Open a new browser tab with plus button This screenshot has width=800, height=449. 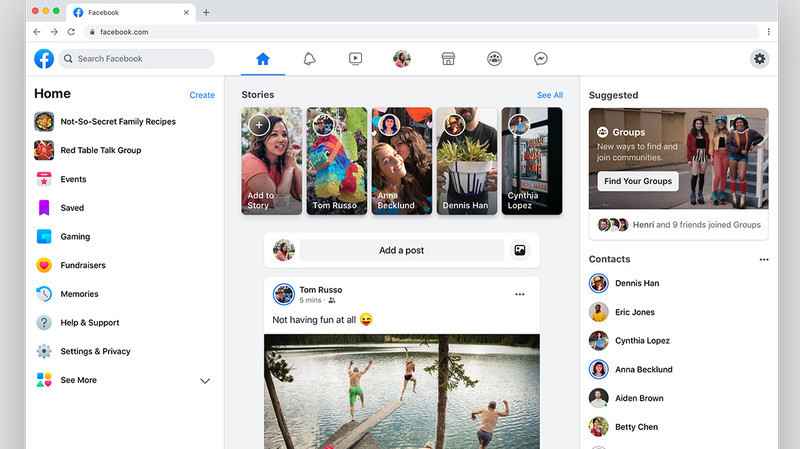point(206,13)
